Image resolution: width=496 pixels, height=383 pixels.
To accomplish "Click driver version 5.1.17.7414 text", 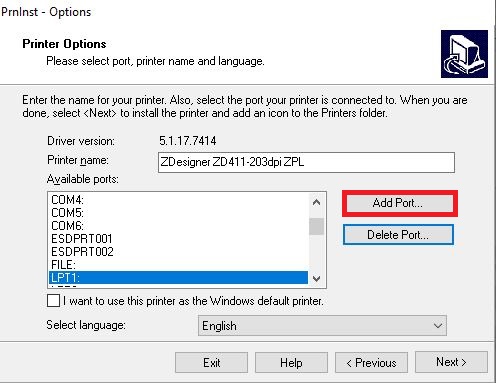I will click(x=188, y=141).
